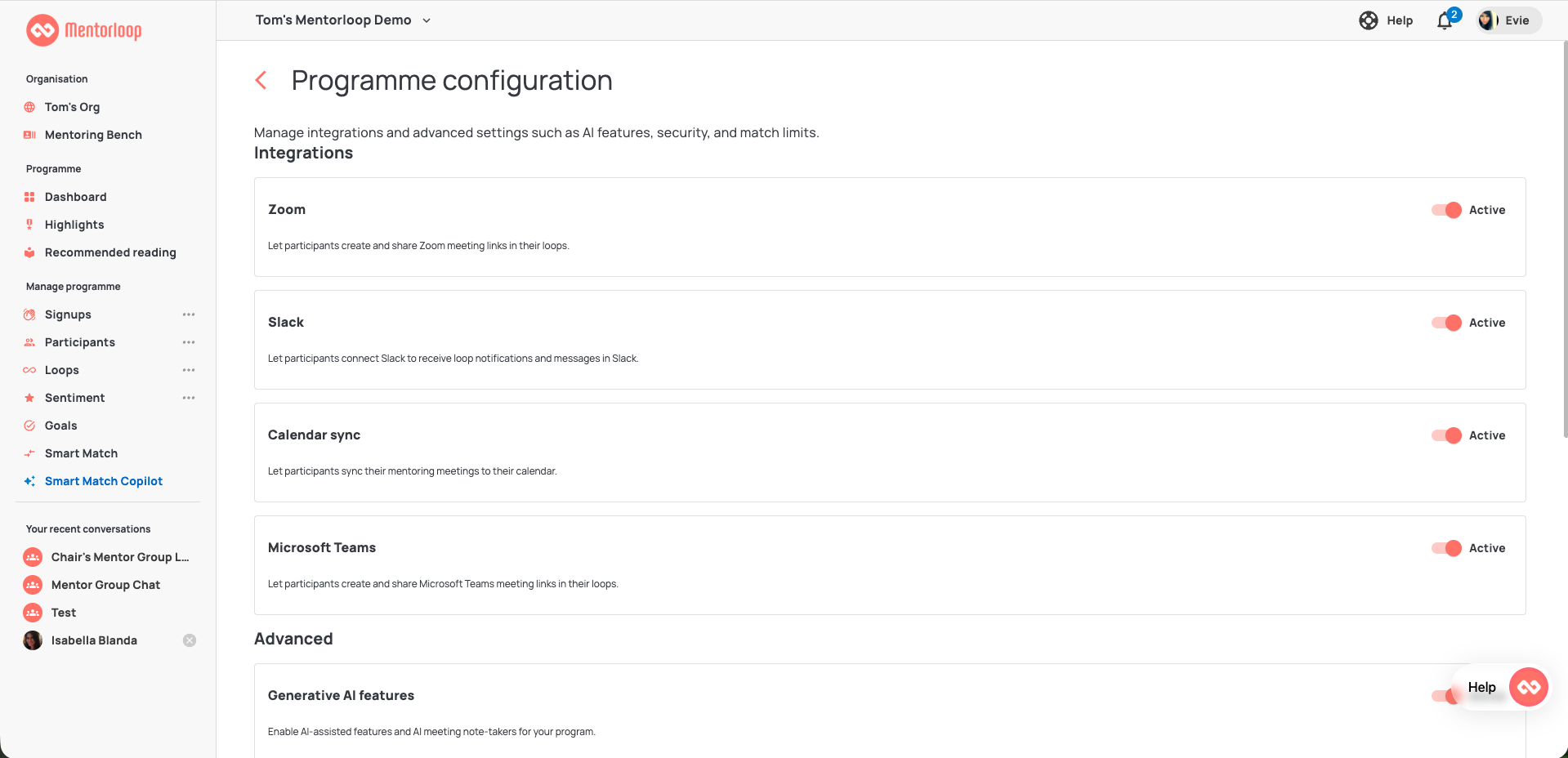Click the Mentor Group Chat avatar icon
The height and width of the screenshot is (758, 1568).
pyautogui.click(x=33, y=585)
